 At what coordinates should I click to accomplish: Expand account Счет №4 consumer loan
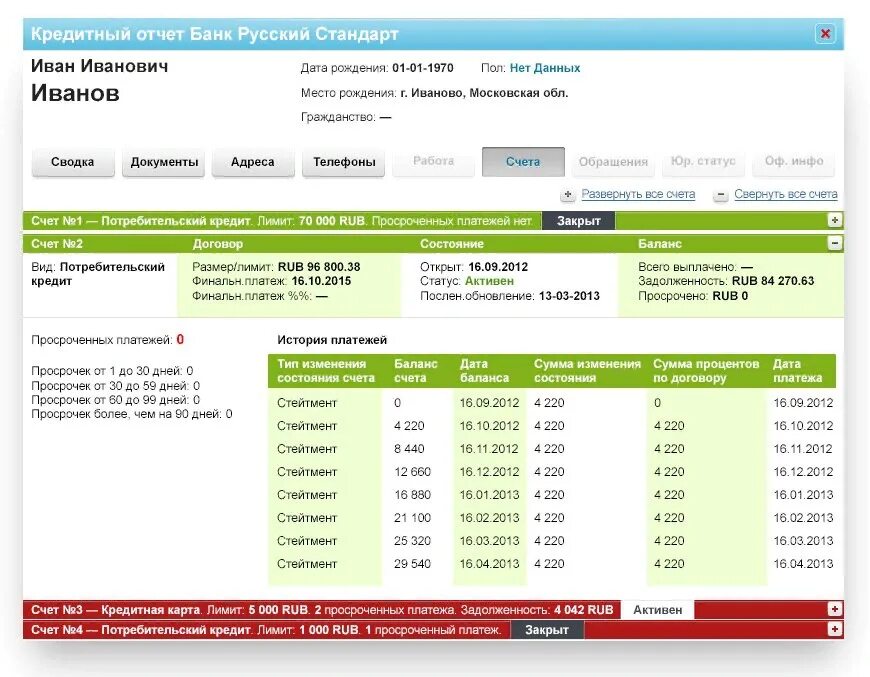tap(834, 629)
